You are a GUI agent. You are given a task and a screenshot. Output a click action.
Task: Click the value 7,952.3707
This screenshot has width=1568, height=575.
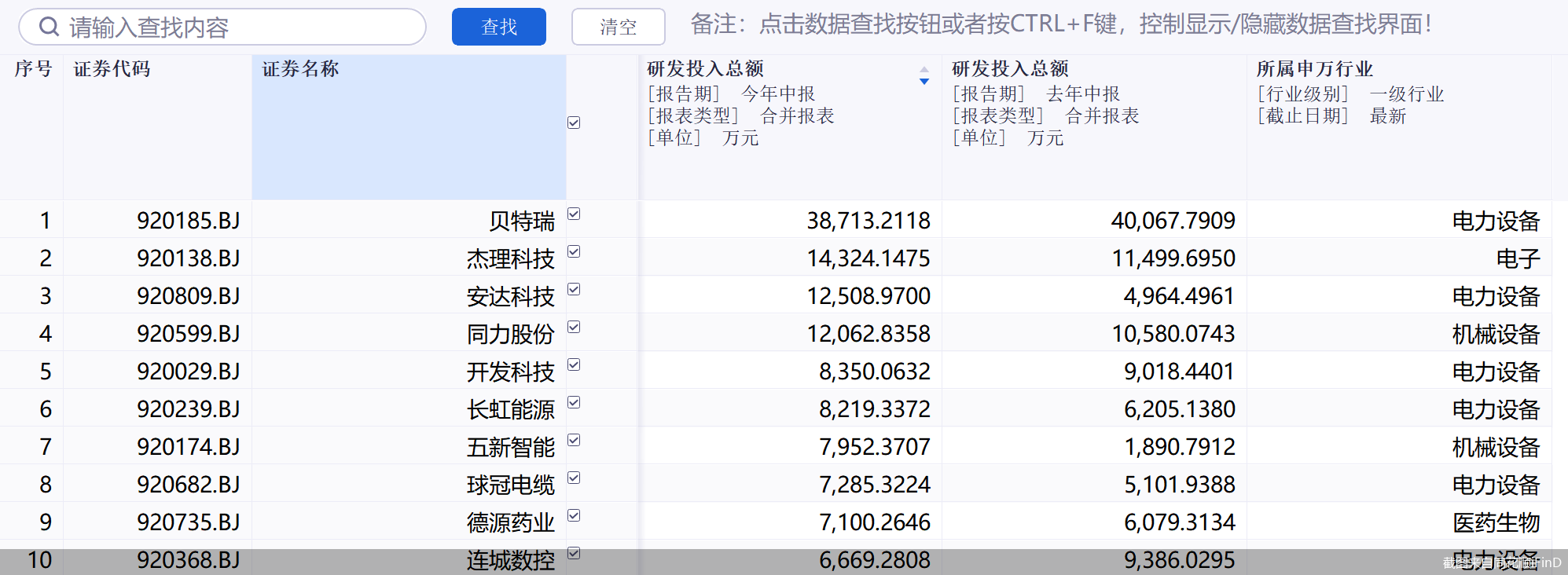pyautogui.click(x=875, y=447)
